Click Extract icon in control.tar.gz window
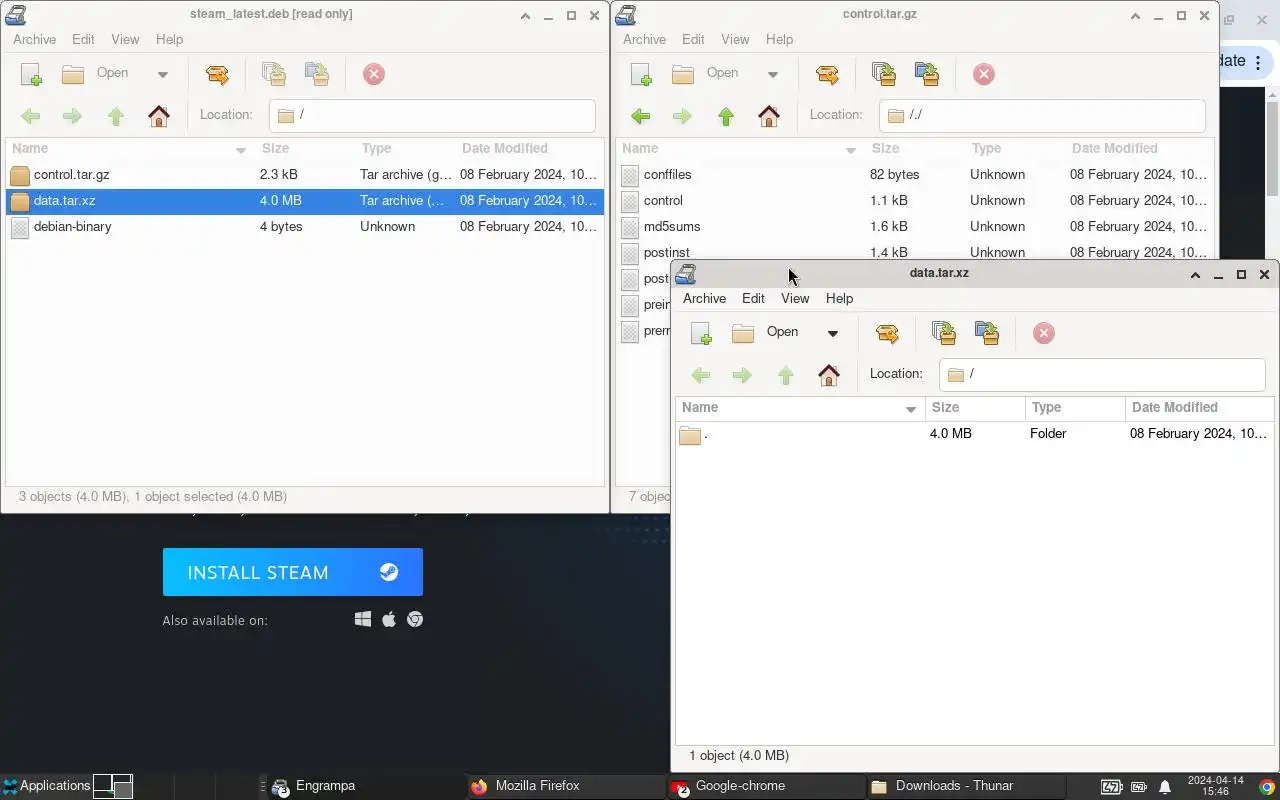The image size is (1280, 800). click(827, 74)
